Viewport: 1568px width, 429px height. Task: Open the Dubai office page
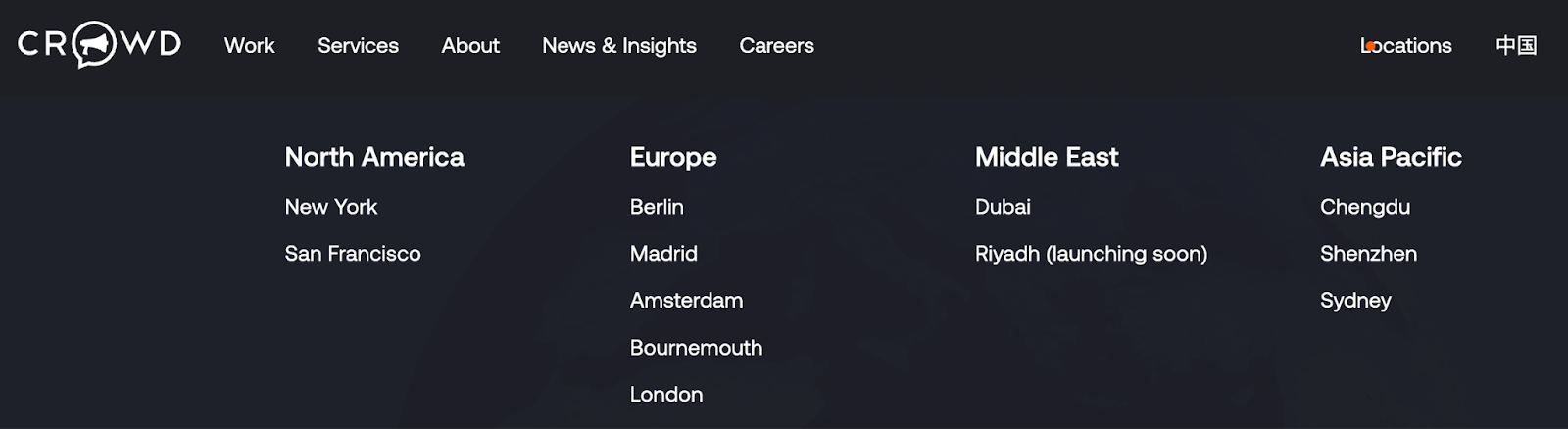coord(1003,207)
